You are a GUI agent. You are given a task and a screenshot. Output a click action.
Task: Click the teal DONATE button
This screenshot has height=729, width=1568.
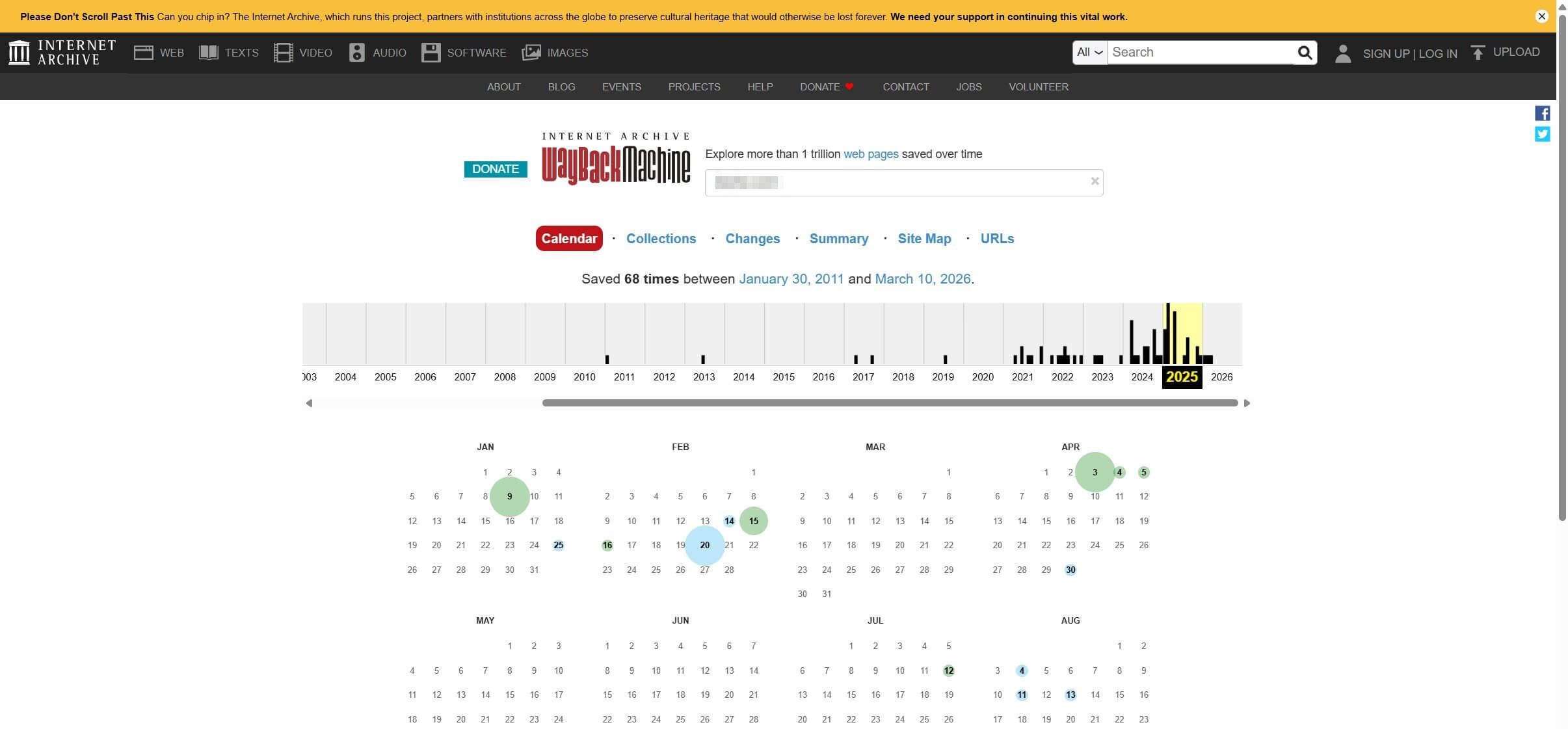[x=496, y=169]
